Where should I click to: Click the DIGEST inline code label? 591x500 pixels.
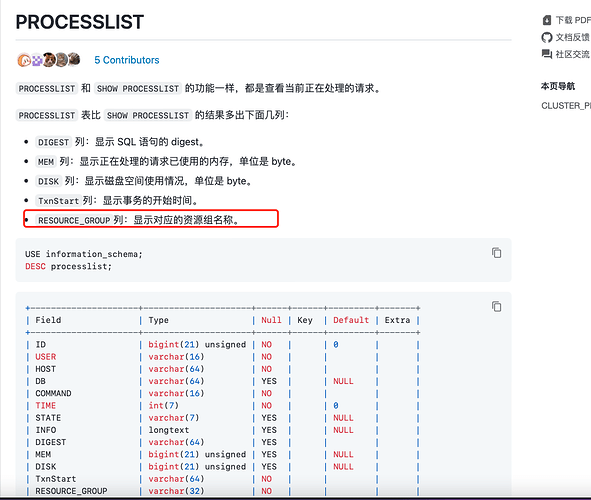pos(54,142)
